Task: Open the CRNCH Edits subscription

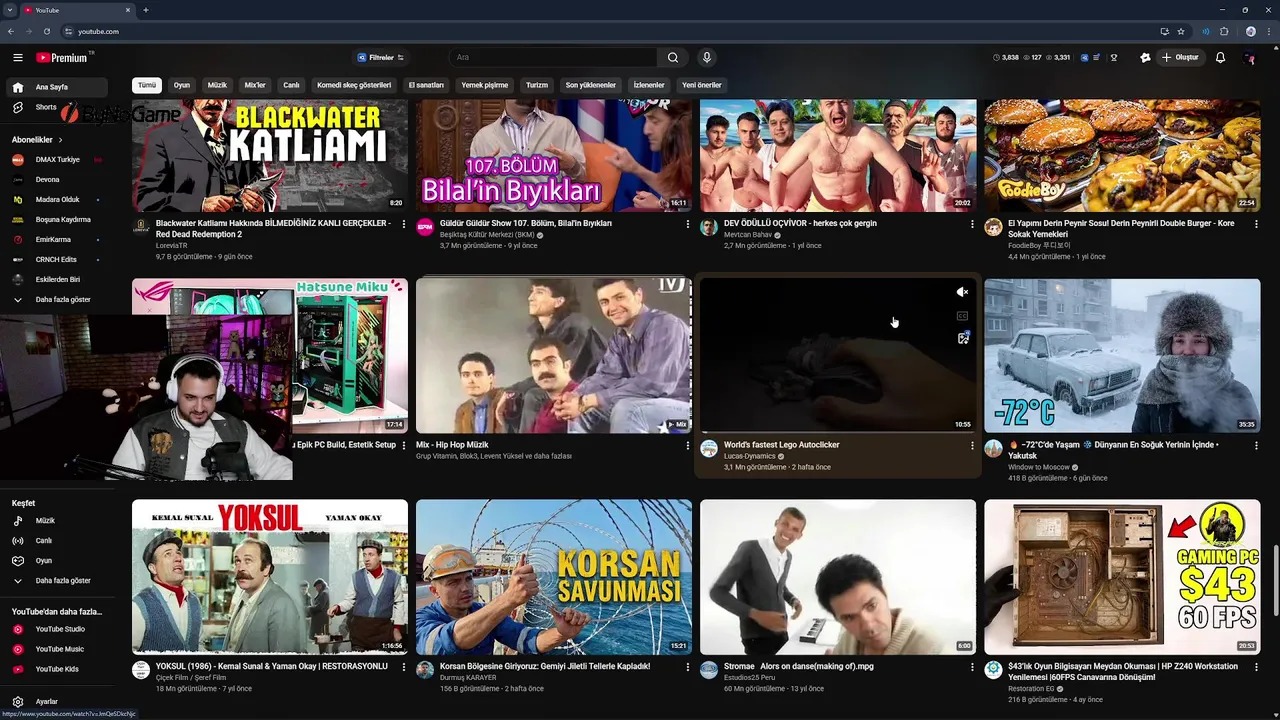Action: pos(56,259)
